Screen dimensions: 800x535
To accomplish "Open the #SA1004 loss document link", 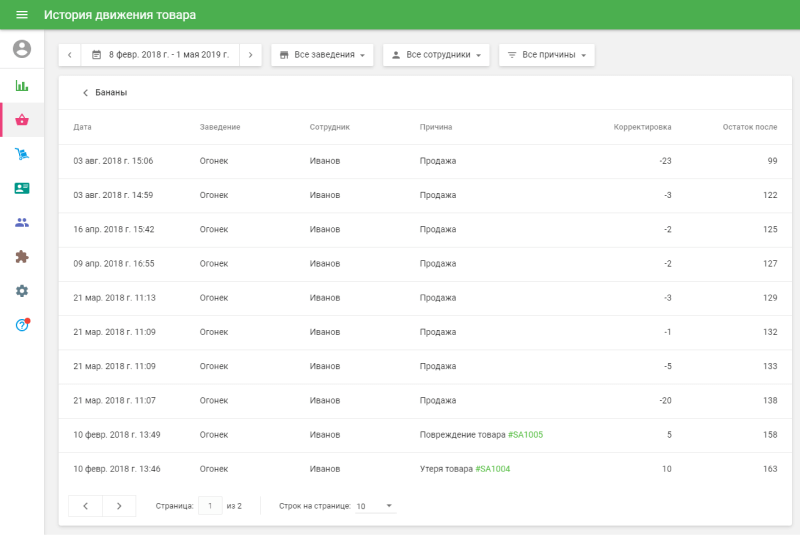I will click(493, 469).
